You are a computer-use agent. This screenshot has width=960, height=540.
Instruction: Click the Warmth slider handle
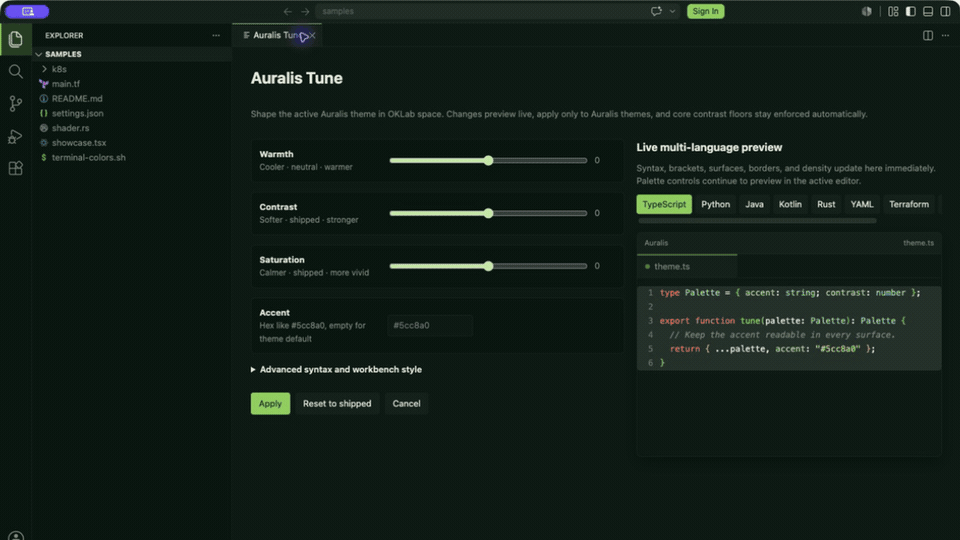coord(488,160)
